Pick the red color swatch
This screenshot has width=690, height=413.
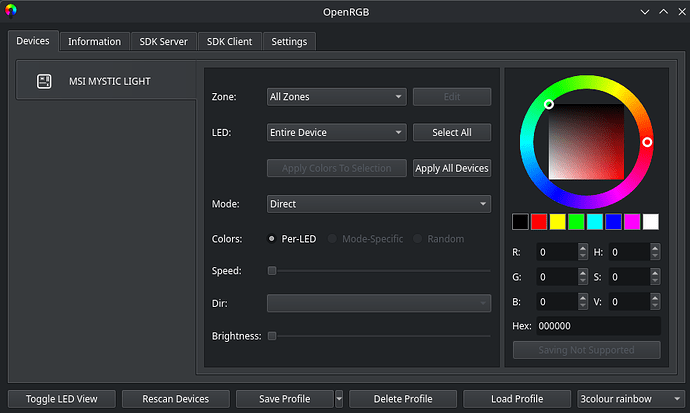click(539, 222)
